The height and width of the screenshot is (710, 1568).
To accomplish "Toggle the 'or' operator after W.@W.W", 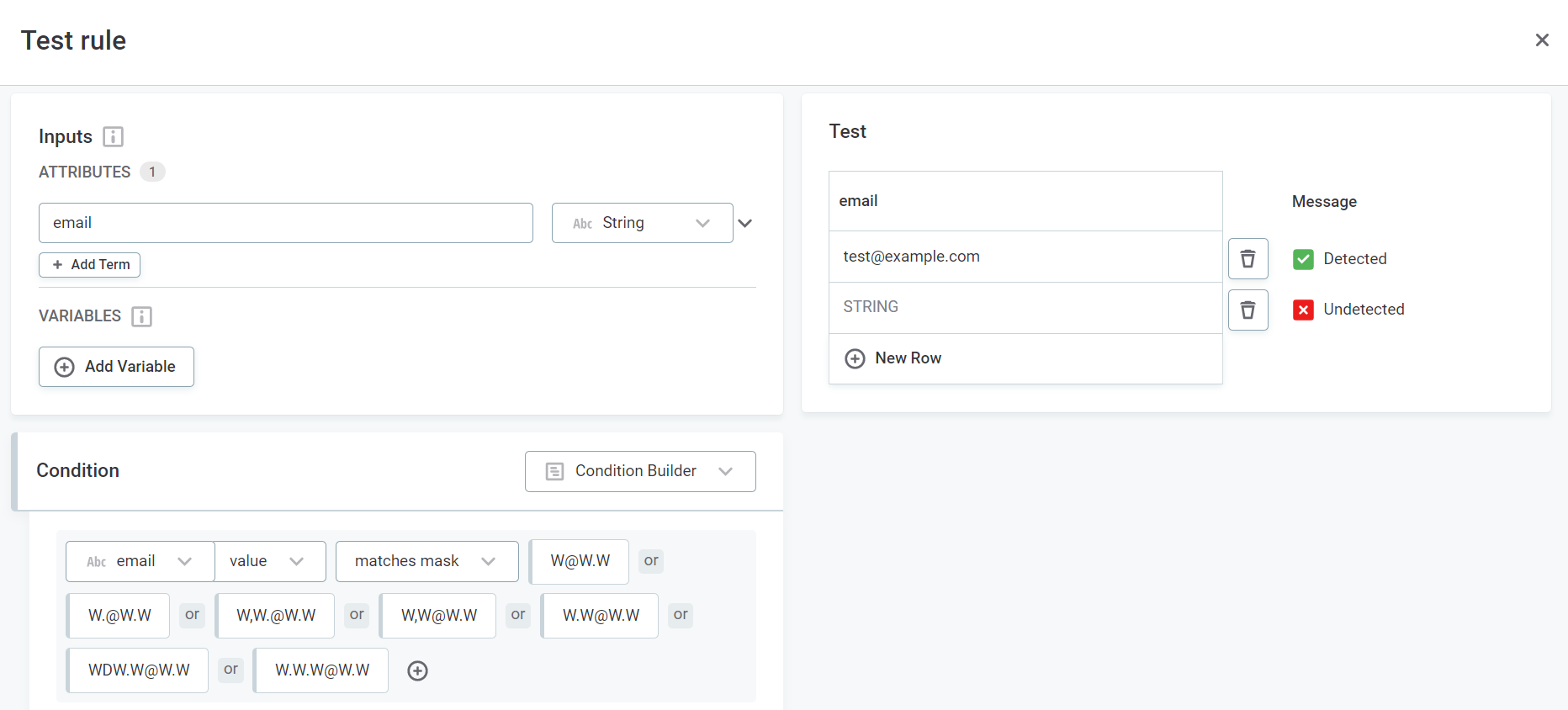I will [192, 615].
